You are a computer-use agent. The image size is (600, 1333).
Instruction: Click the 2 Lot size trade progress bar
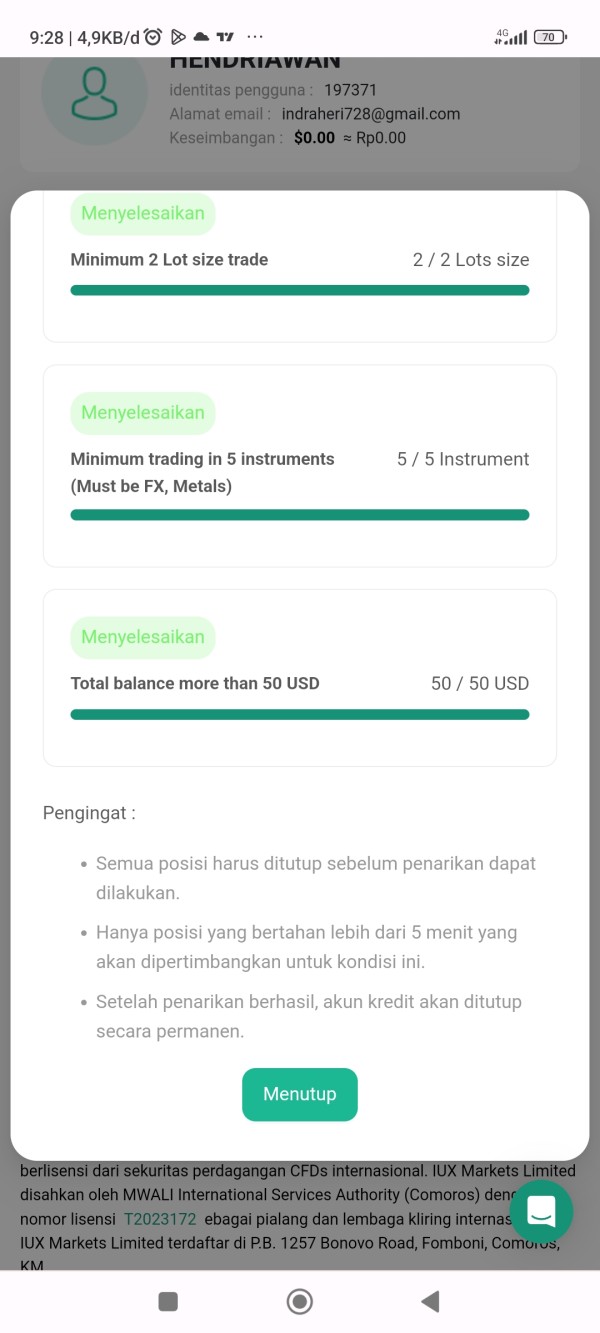[x=299, y=290]
